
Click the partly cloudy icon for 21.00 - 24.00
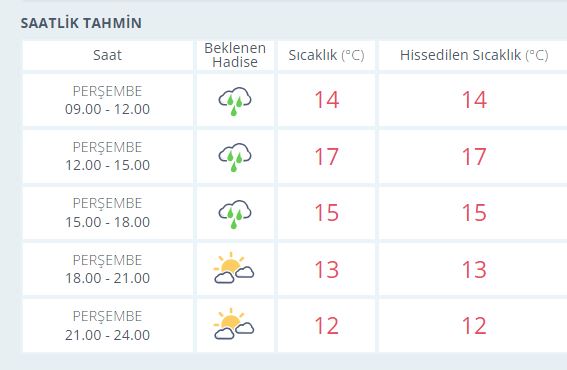click(234, 324)
